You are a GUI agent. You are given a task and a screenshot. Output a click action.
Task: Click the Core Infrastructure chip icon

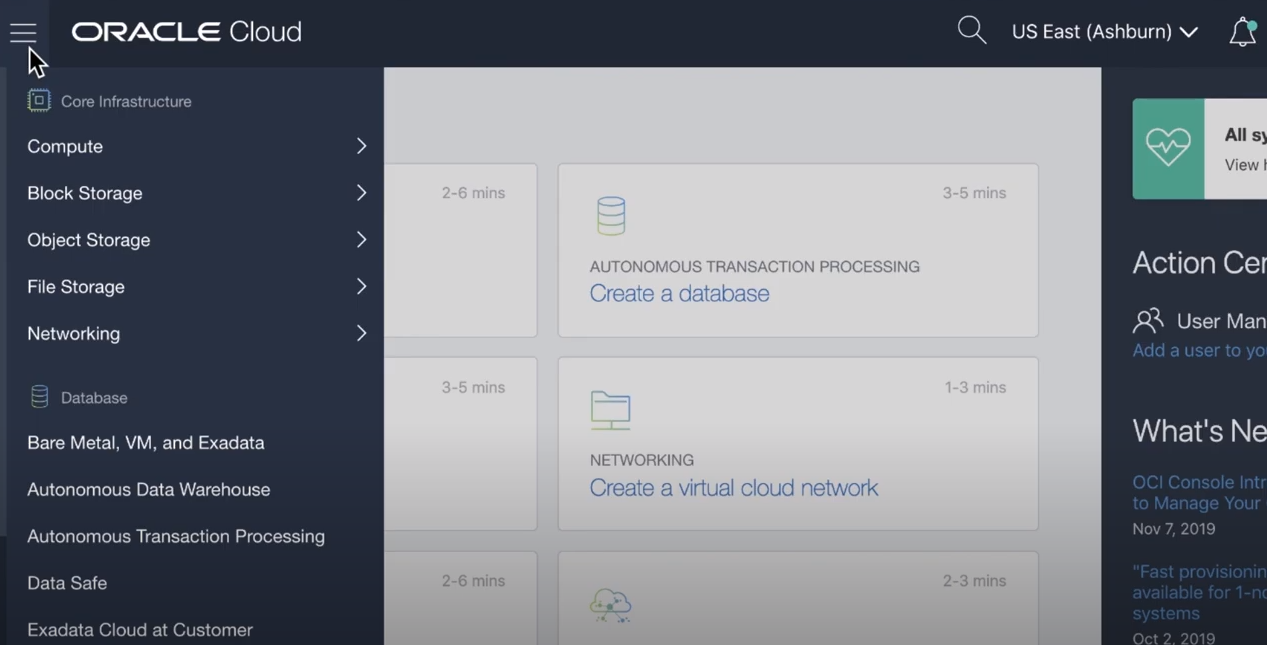38,100
